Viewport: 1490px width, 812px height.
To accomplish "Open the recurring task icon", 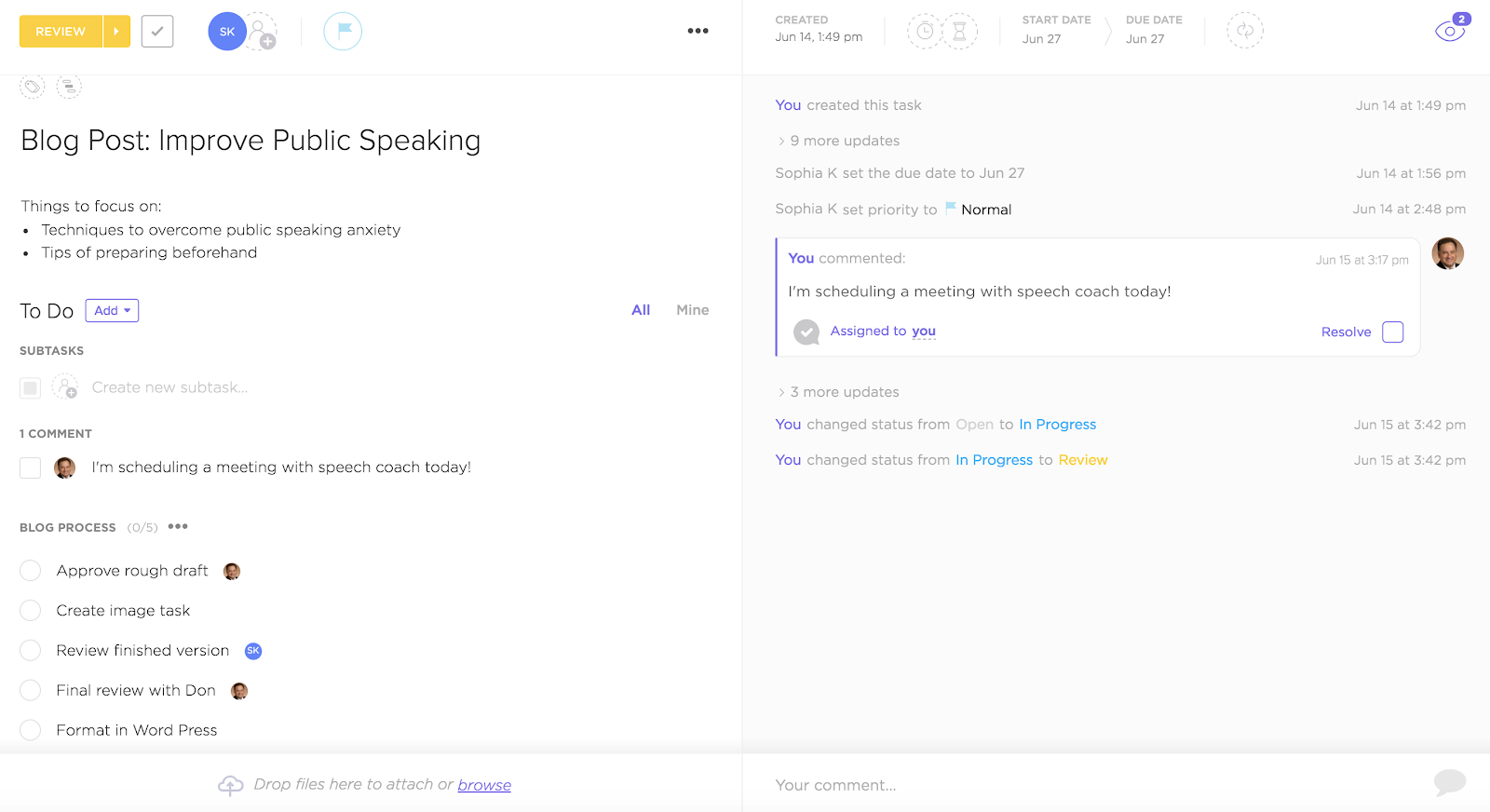I will (x=1244, y=31).
